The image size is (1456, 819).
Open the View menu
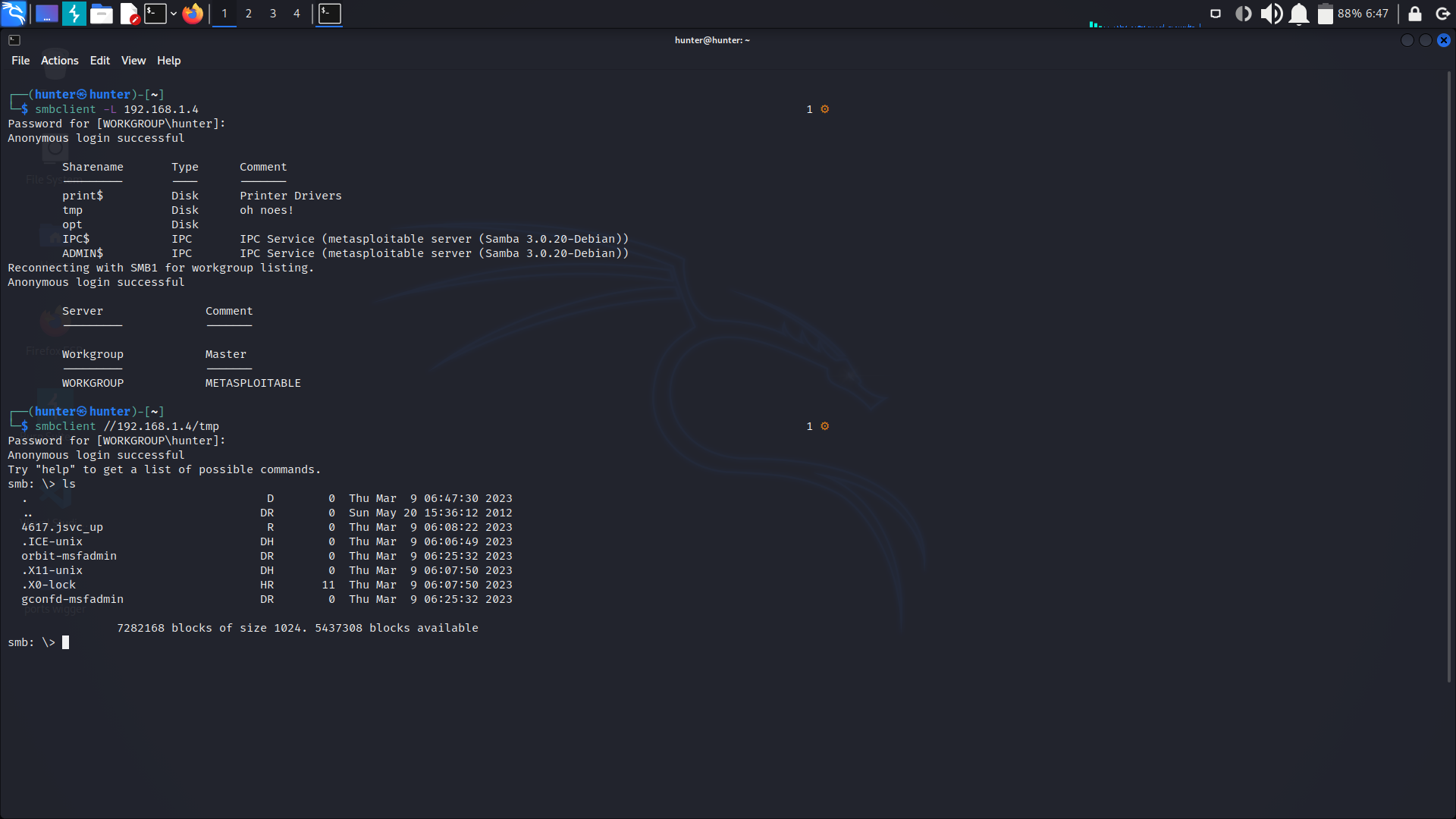point(133,61)
